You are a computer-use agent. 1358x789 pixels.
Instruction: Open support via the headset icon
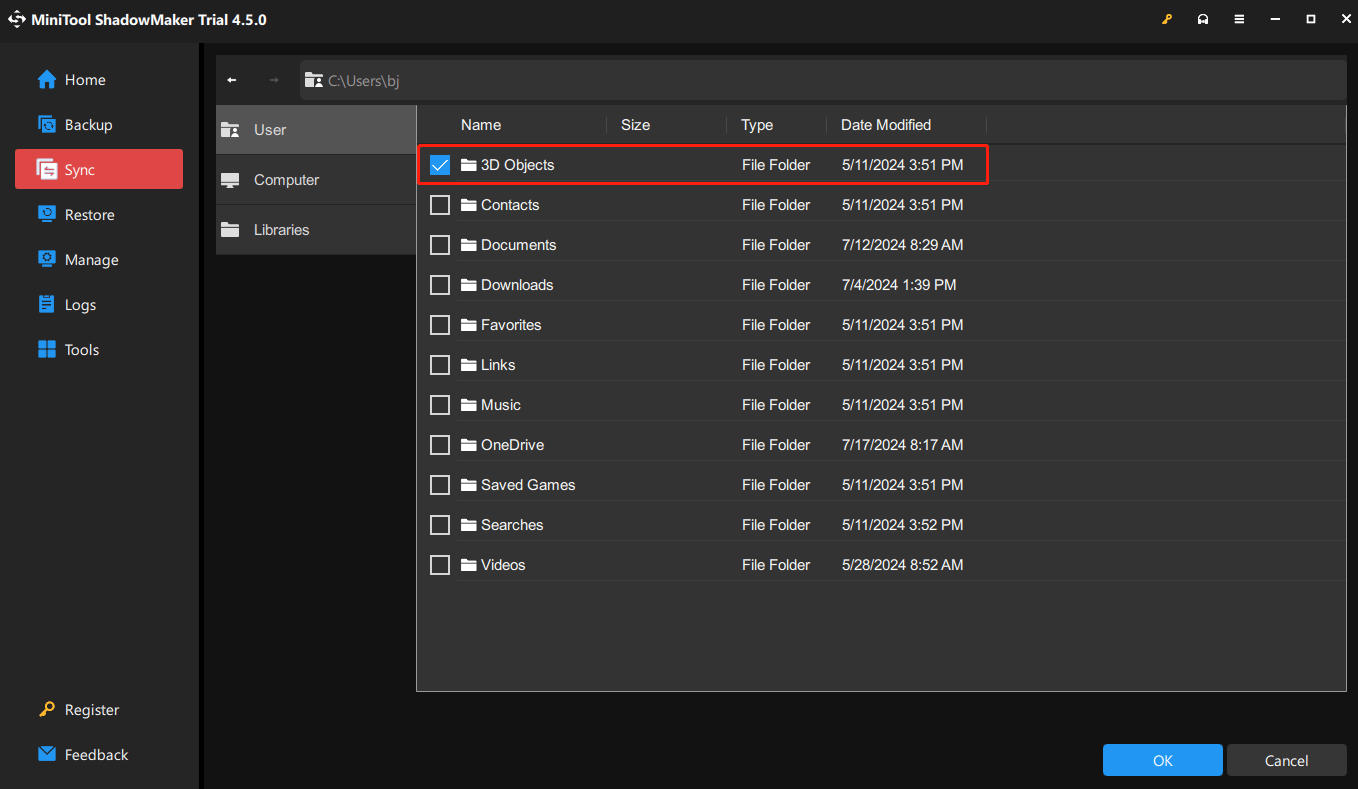[1203, 18]
